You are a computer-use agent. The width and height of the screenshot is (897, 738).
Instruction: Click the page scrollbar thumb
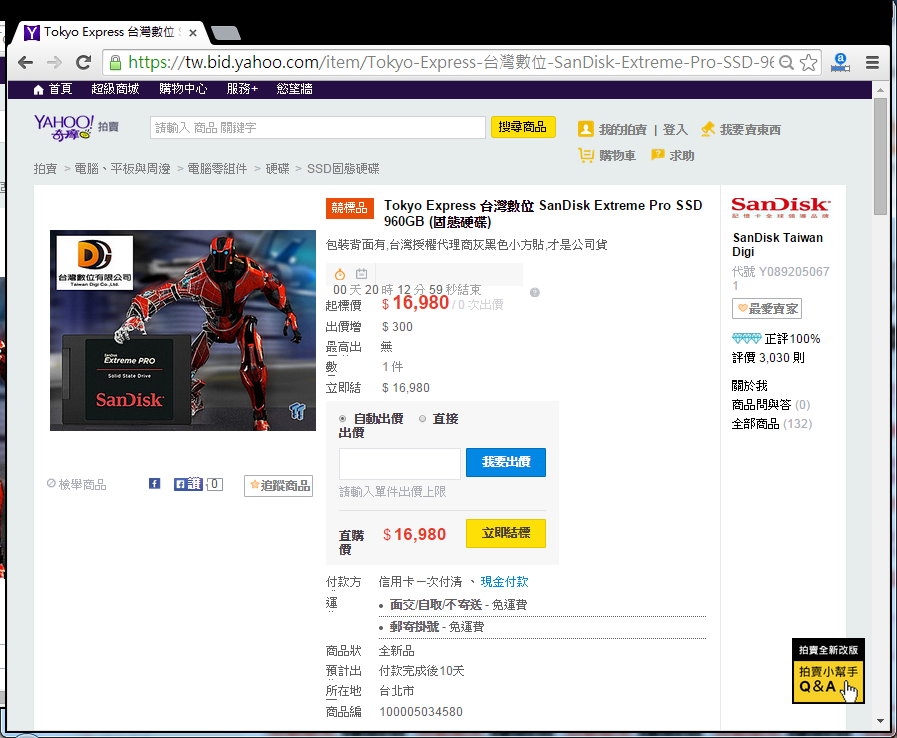pos(880,156)
